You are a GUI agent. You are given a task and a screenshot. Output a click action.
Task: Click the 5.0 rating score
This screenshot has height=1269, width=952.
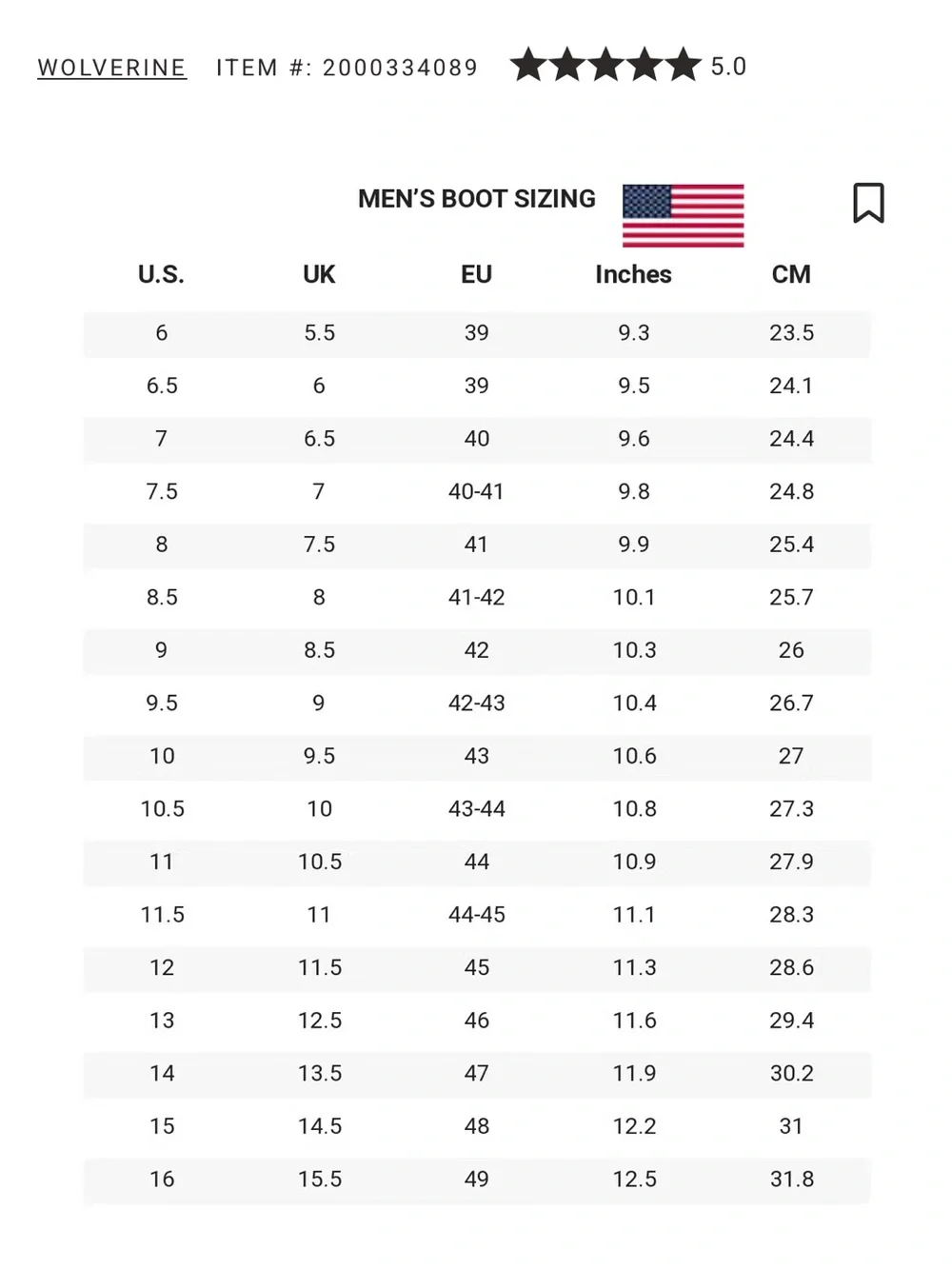coord(729,67)
